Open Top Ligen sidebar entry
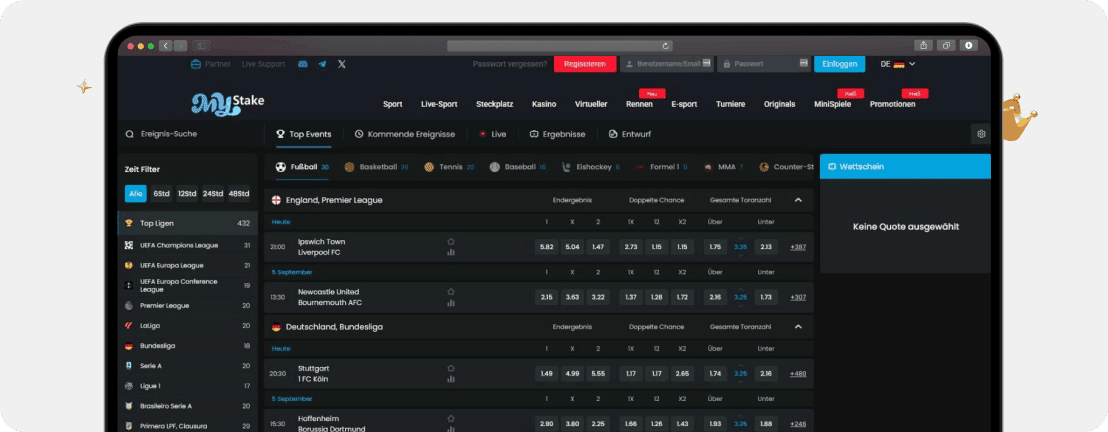 [187, 223]
